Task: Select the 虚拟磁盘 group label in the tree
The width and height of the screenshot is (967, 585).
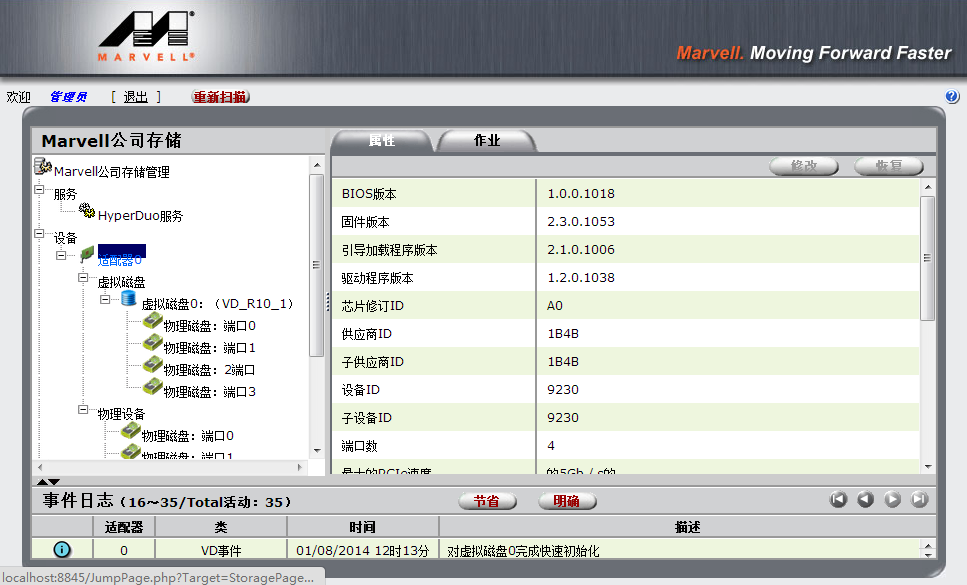Action: click(121, 282)
